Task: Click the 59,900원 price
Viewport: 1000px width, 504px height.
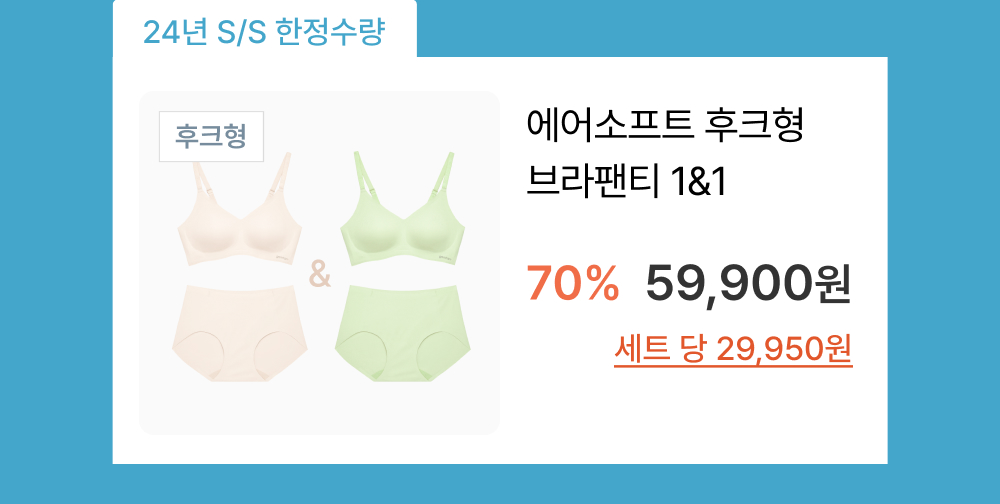Action: 748,285
